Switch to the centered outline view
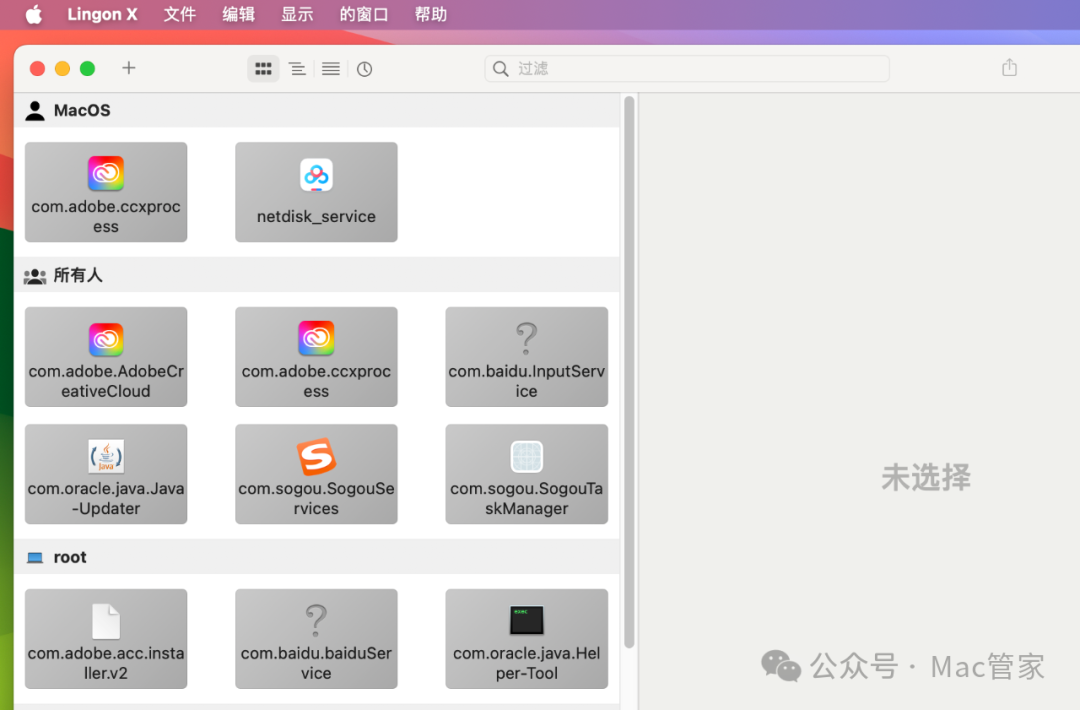1080x710 pixels. (x=297, y=68)
